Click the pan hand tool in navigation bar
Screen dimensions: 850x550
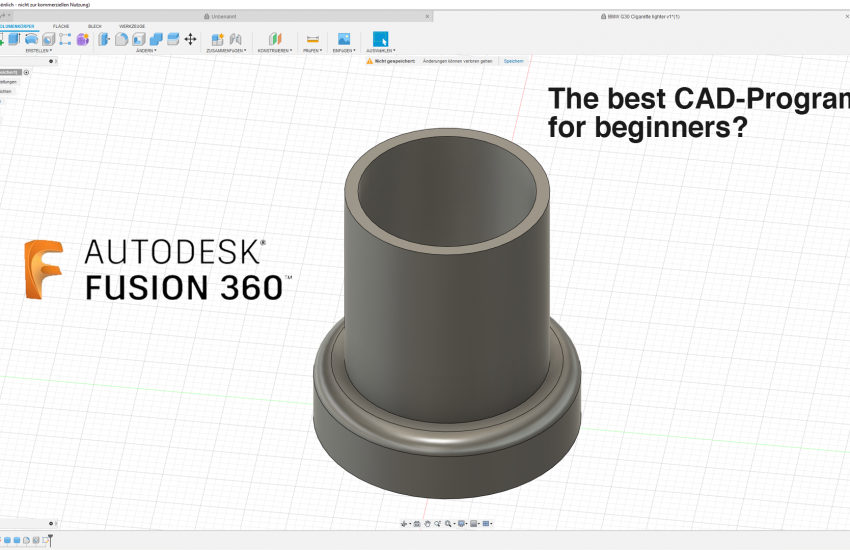click(427, 523)
